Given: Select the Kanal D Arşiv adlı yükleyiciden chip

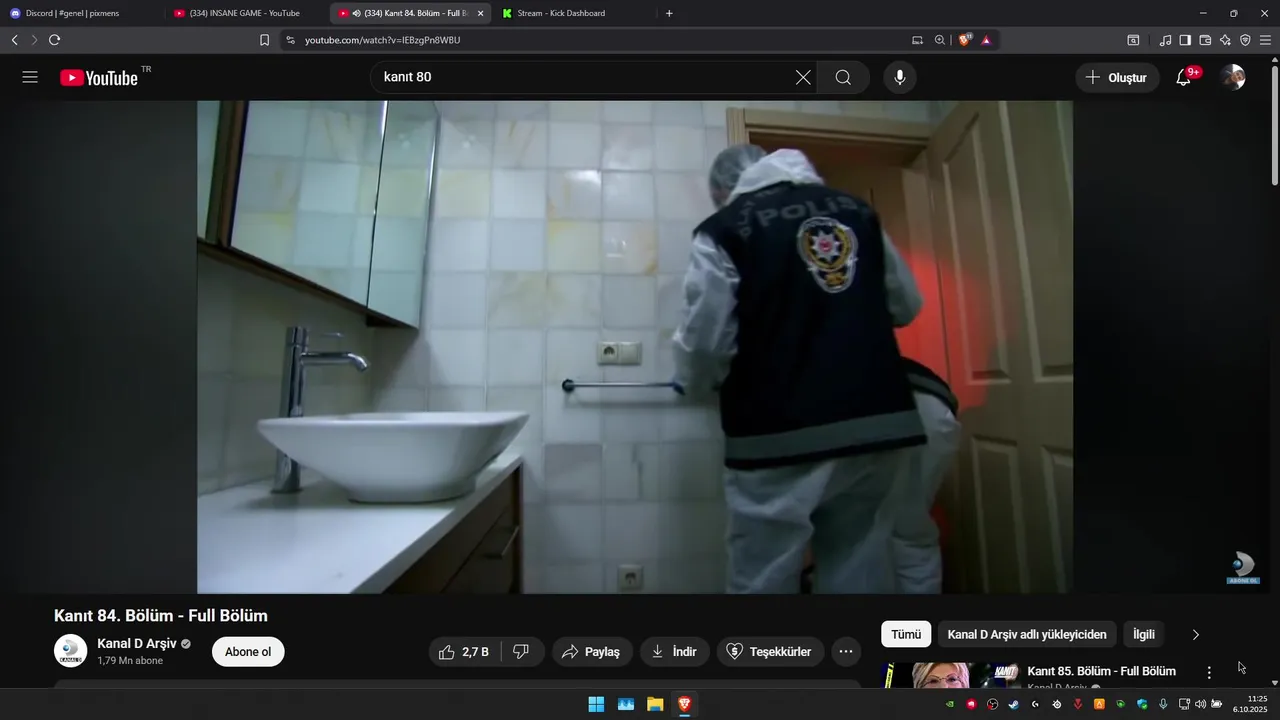Looking at the screenshot, I should pos(1027,634).
